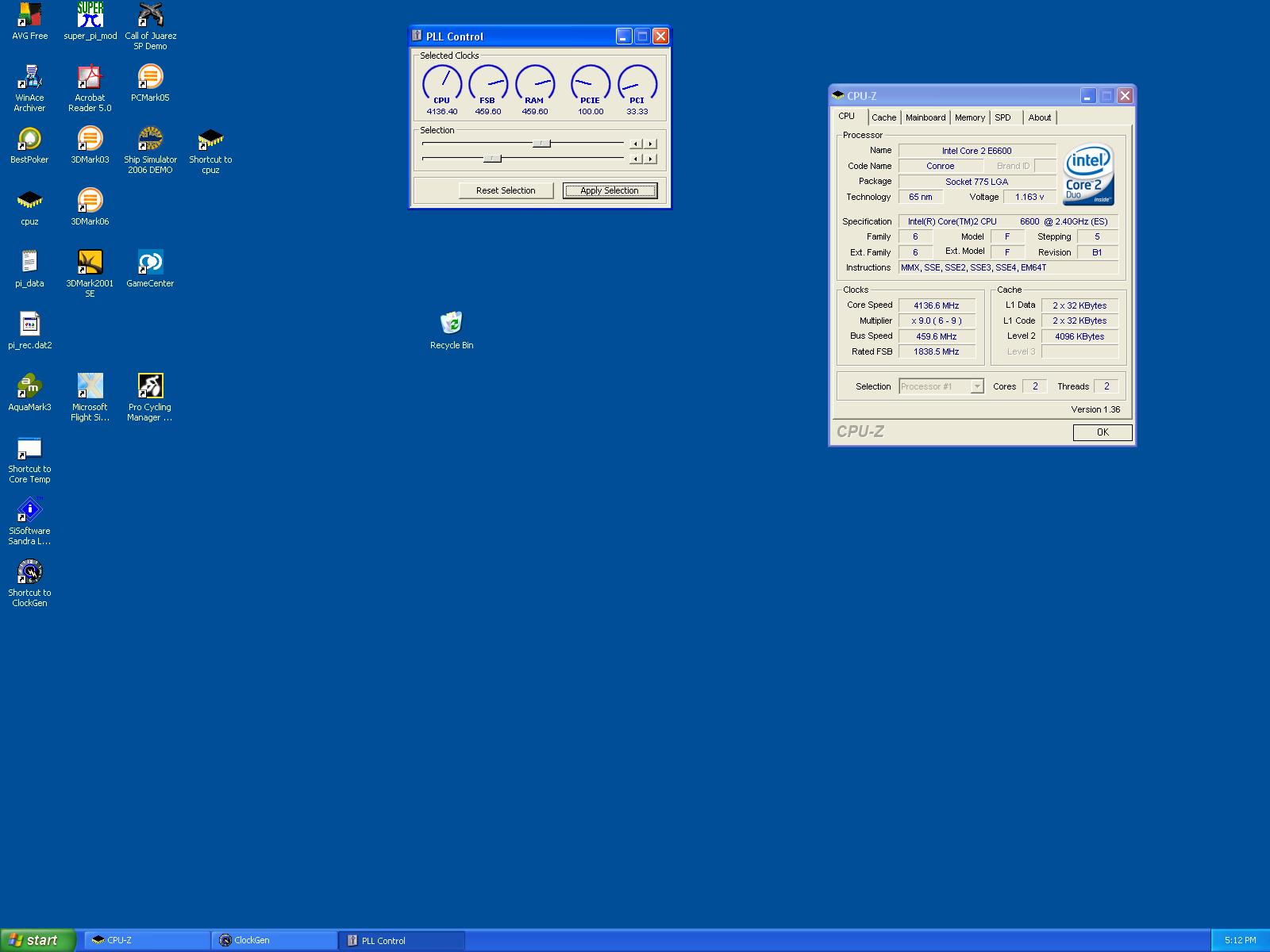Select Shortcut to ClockGen icon
The width and height of the screenshot is (1270, 952).
pyautogui.click(x=29, y=583)
